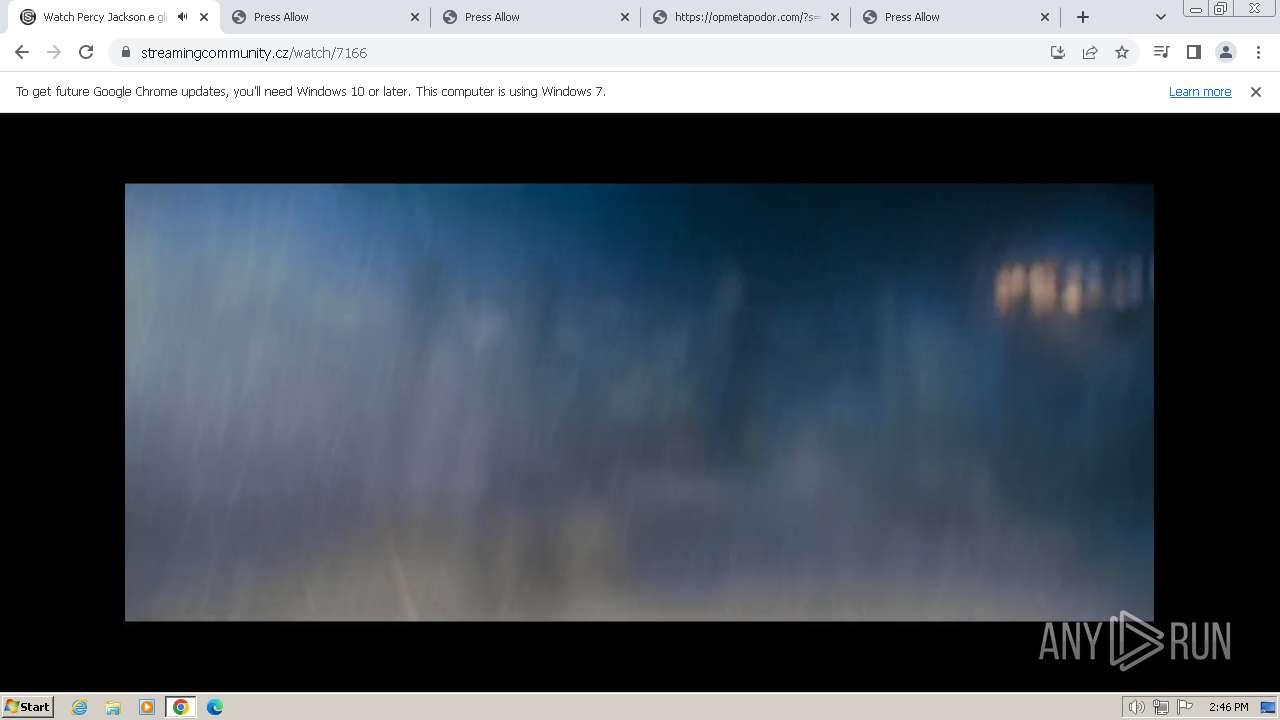Reload the current page
The image size is (1280, 720).
point(86,52)
